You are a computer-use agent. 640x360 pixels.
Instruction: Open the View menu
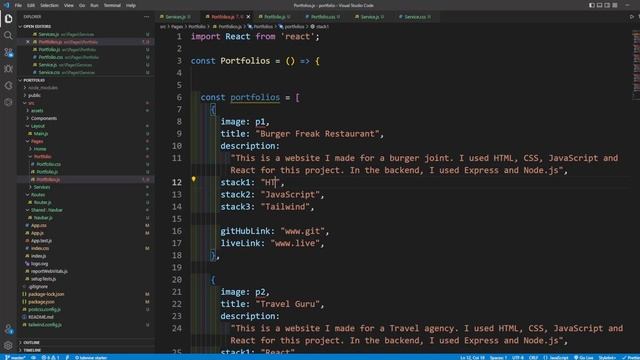69,5
